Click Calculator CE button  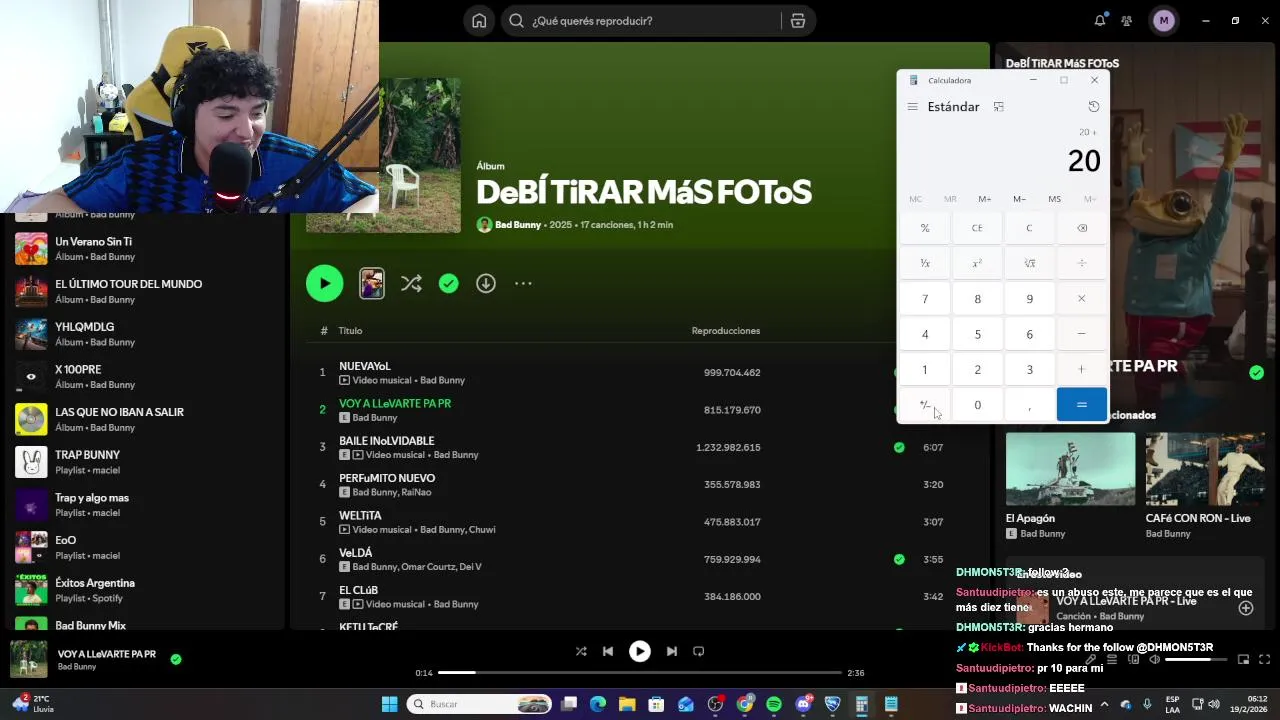click(977, 228)
